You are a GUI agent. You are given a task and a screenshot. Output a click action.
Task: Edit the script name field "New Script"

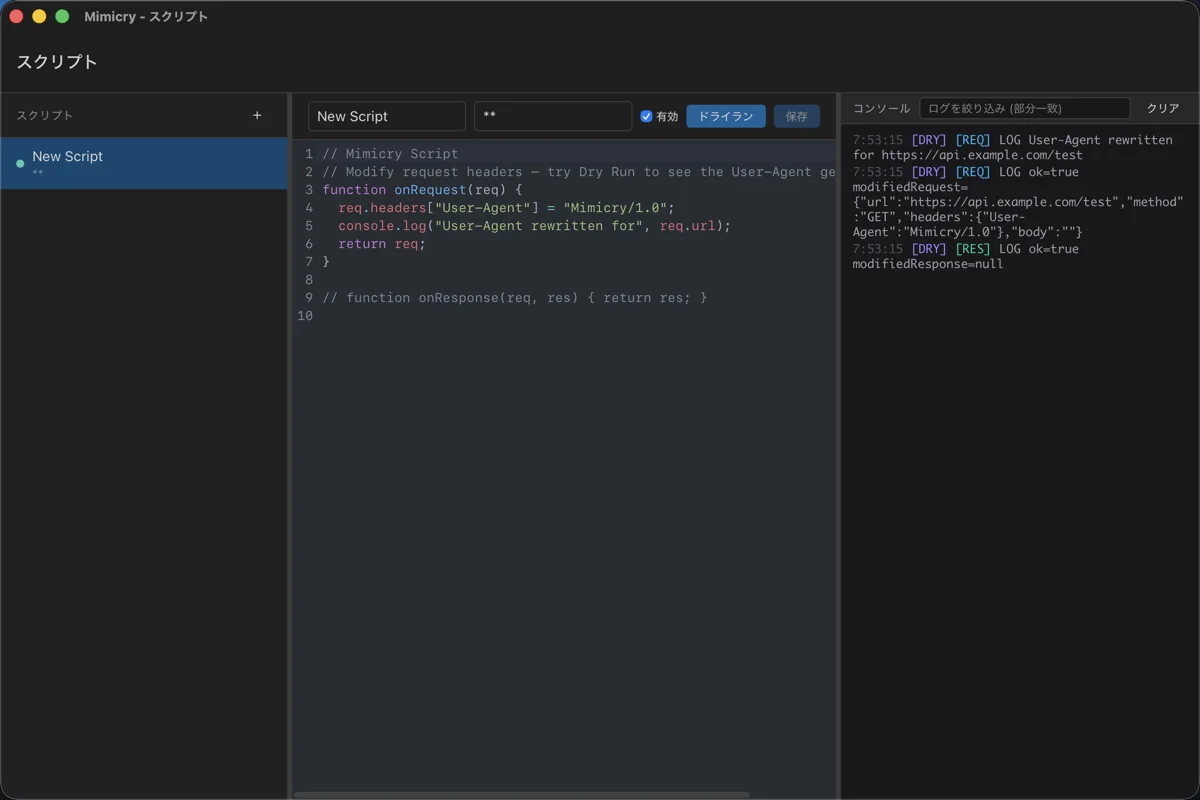tap(387, 116)
